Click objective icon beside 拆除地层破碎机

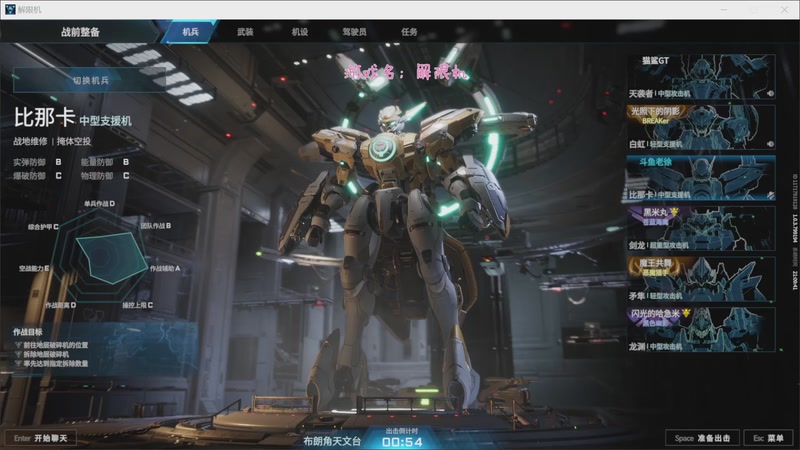pyautogui.click(x=18, y=354)
